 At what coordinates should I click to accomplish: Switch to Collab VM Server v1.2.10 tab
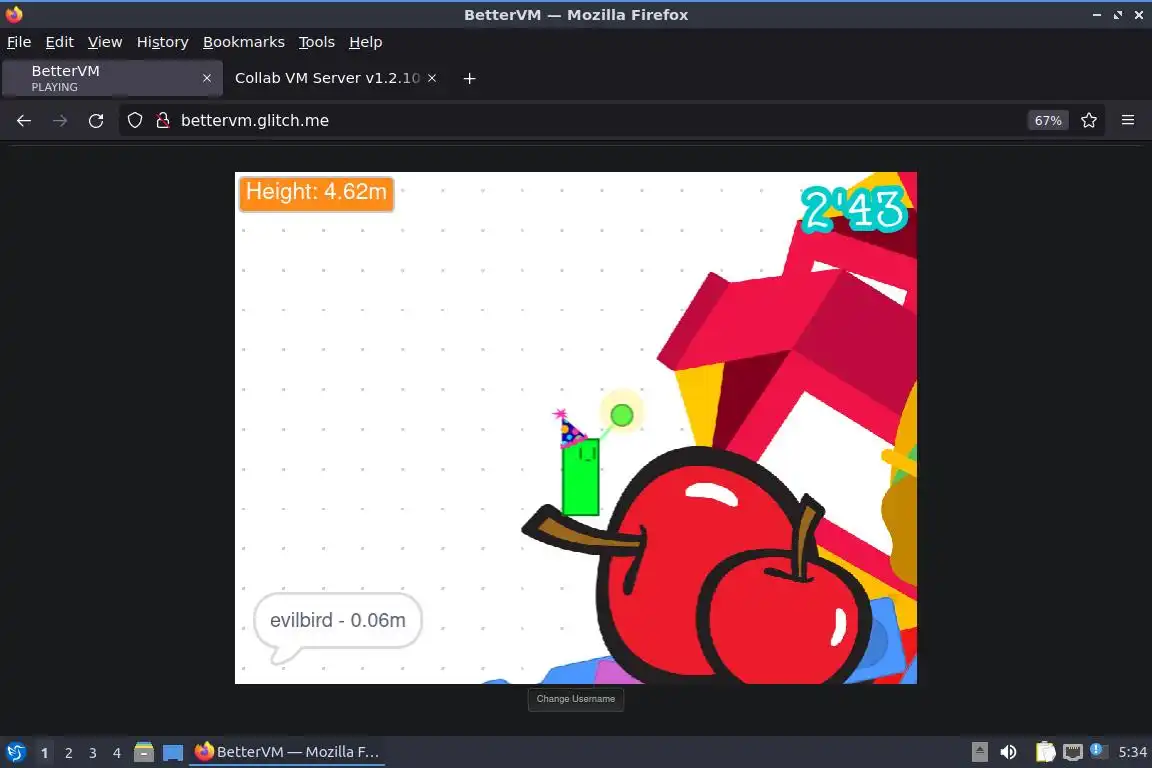tap(337, 78)
